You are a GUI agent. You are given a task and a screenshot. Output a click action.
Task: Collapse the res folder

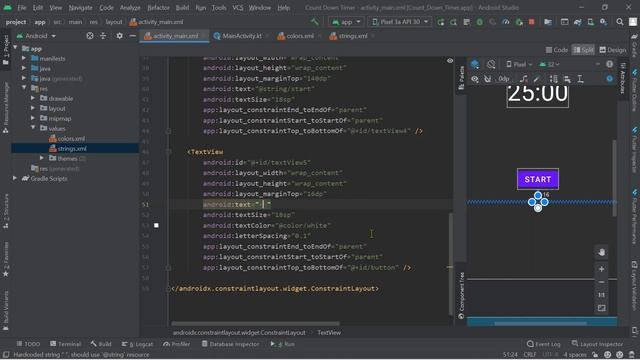pyautogui.click(x=24, y=88)
